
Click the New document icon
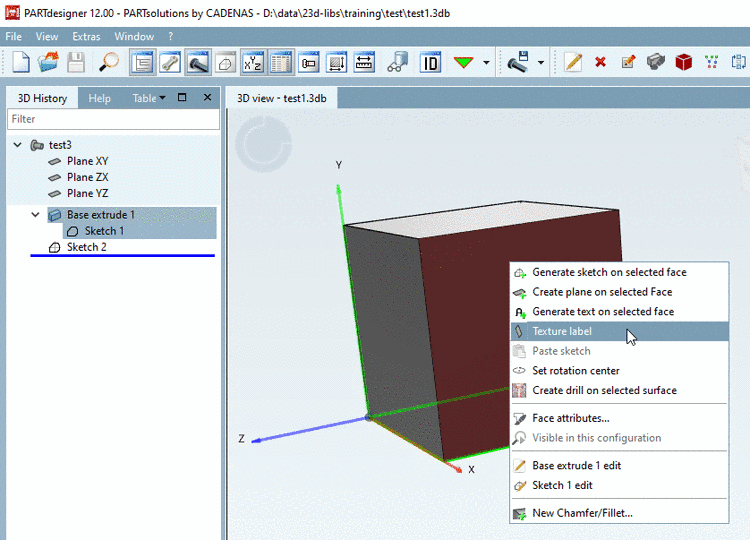[21, 62]
